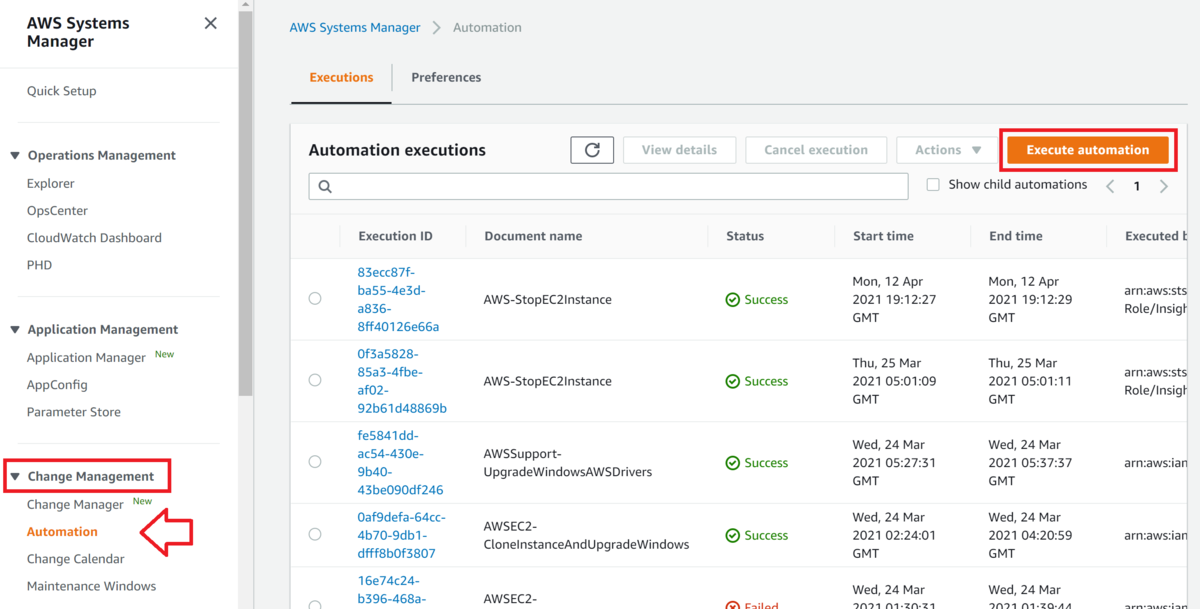
Task: Open execution ID 0af9defa link
Action: click(402, 535)
